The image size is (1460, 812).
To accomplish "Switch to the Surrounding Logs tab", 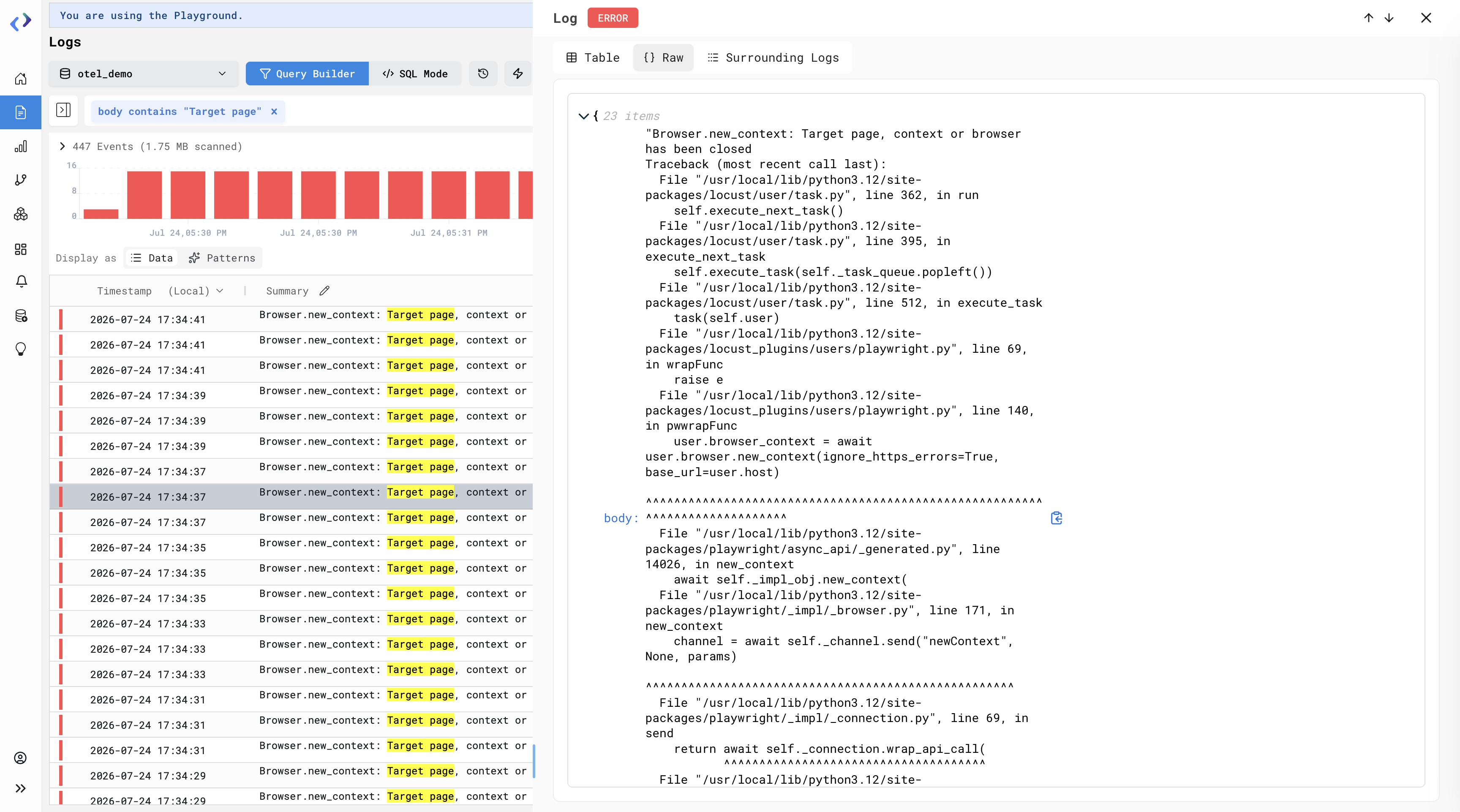I will (x=773, y=57).
